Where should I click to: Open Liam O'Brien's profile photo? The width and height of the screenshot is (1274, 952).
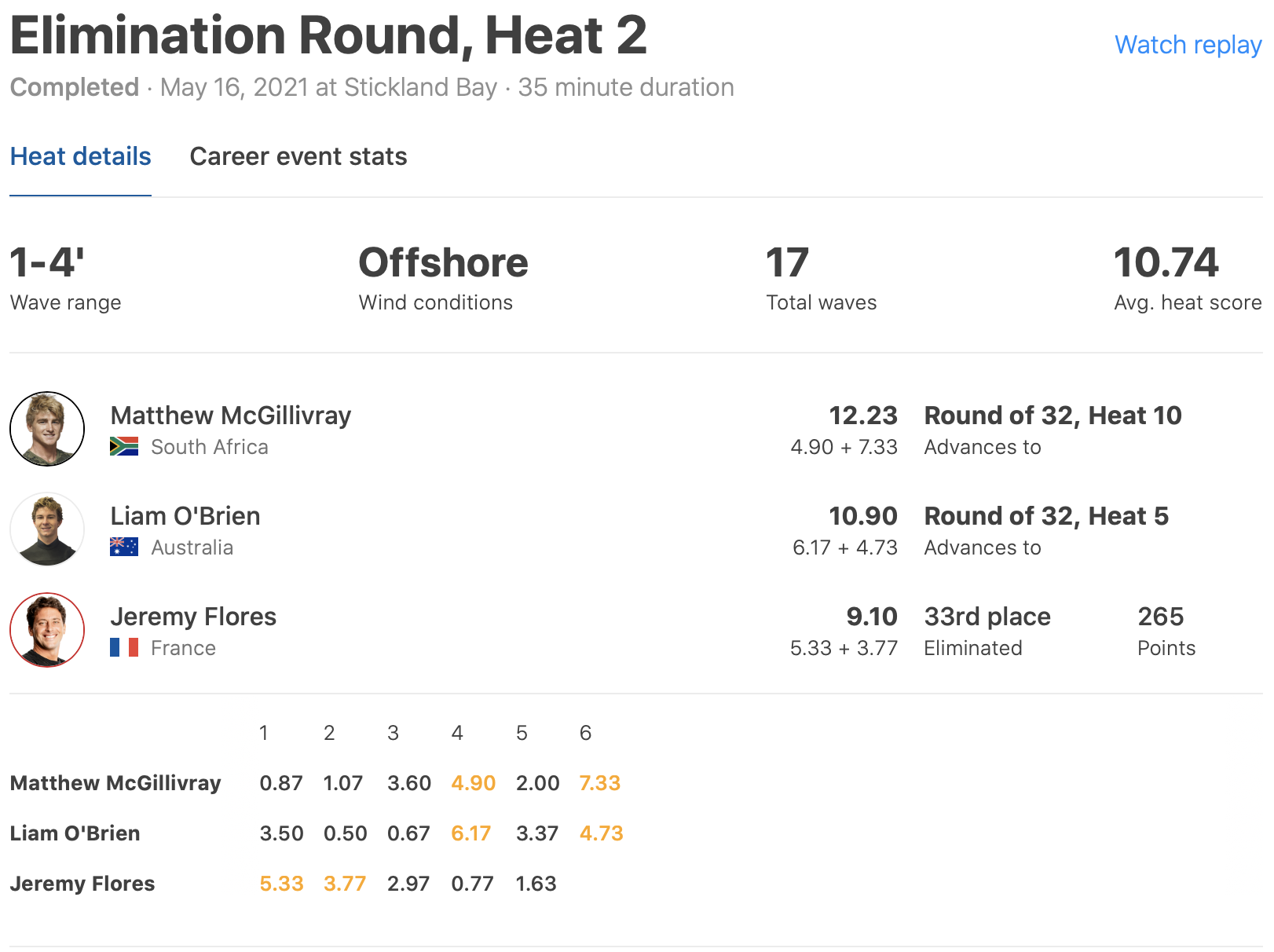tap(47, 529)
